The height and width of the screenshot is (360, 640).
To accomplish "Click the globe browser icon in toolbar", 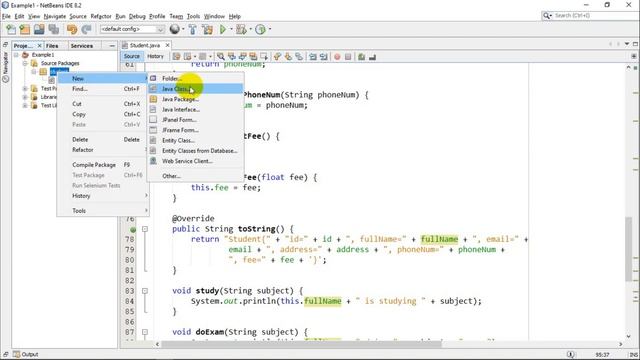I will [x=175, y=29].
